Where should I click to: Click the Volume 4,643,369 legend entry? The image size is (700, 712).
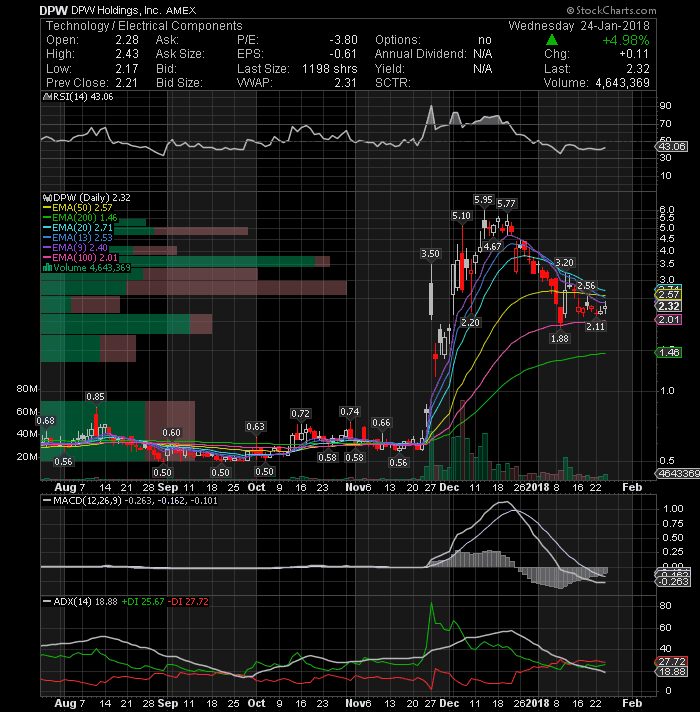coord(92,268)
